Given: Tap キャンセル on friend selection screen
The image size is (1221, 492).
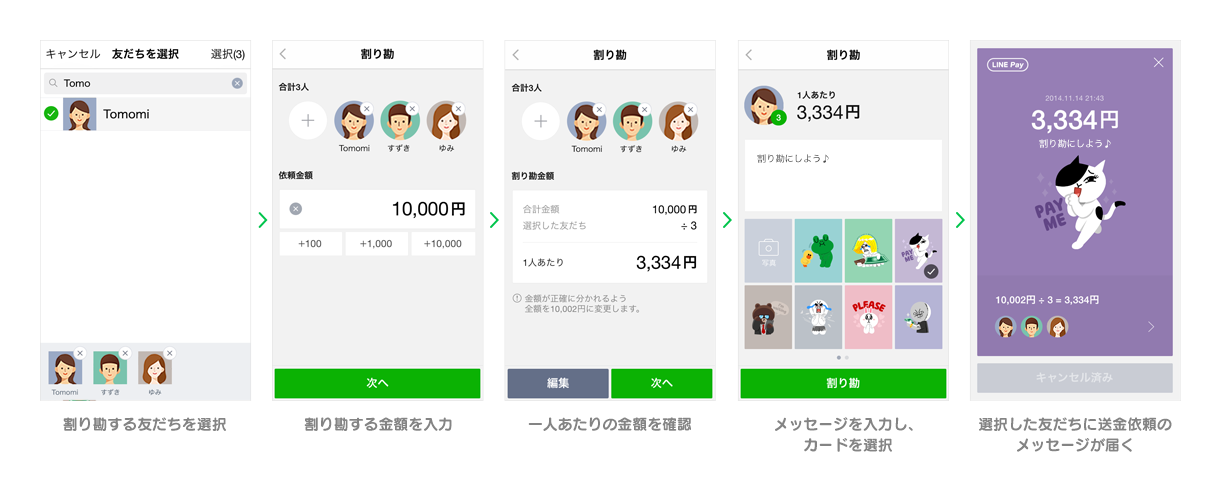Looking at the screenshot, I should coord(73,54).
